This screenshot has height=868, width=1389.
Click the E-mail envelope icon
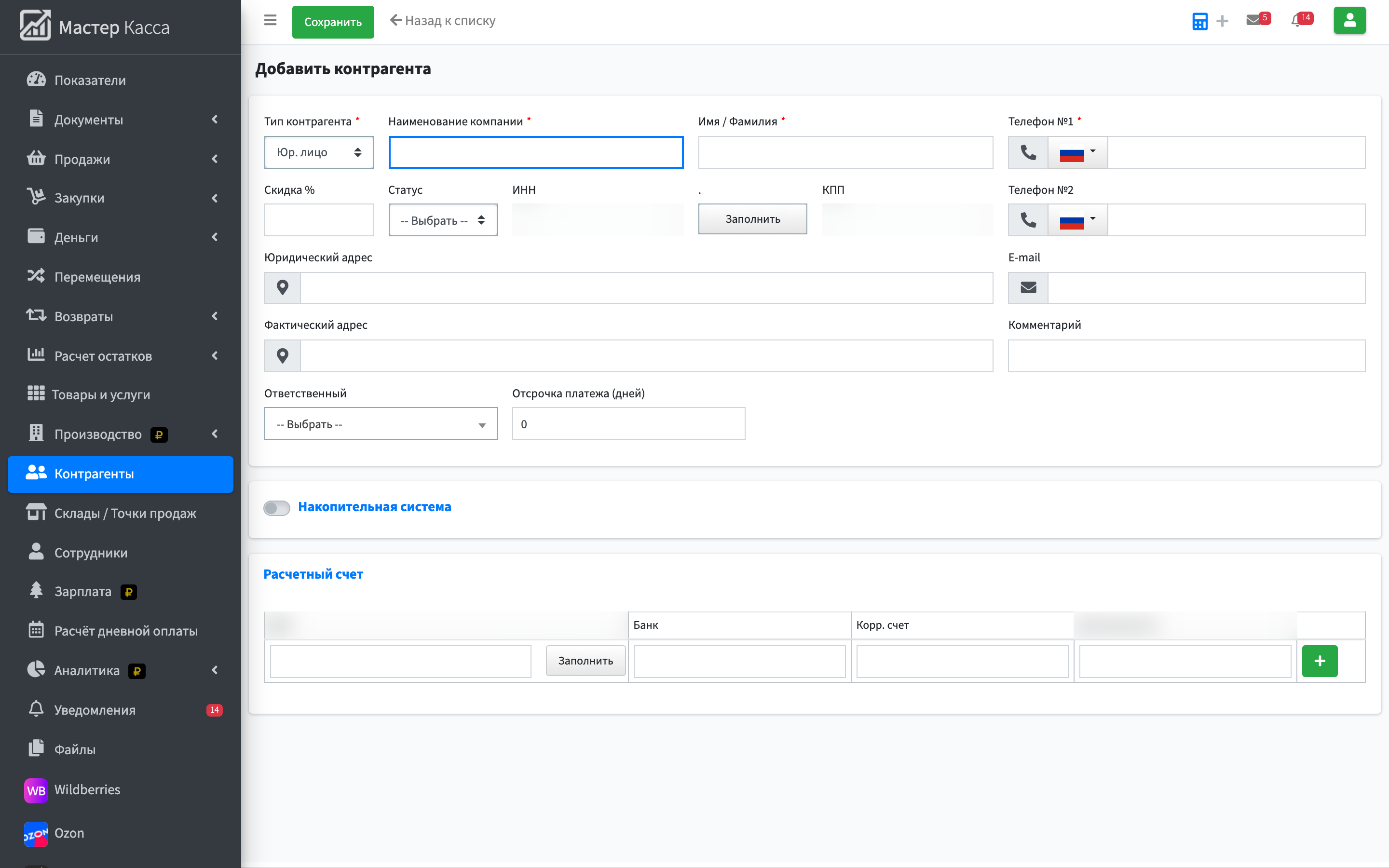click(1028, 287)
